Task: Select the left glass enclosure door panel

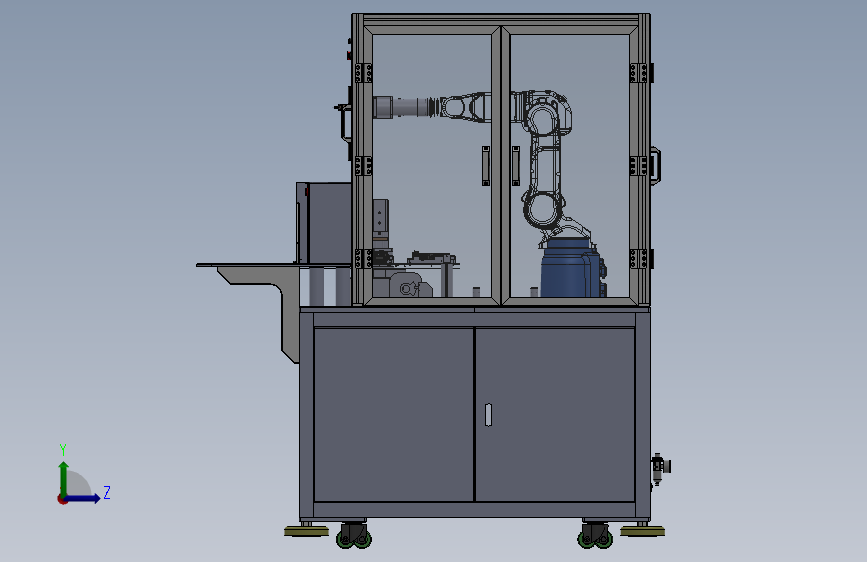Action: pyautogui.click(x=432, y=166)
